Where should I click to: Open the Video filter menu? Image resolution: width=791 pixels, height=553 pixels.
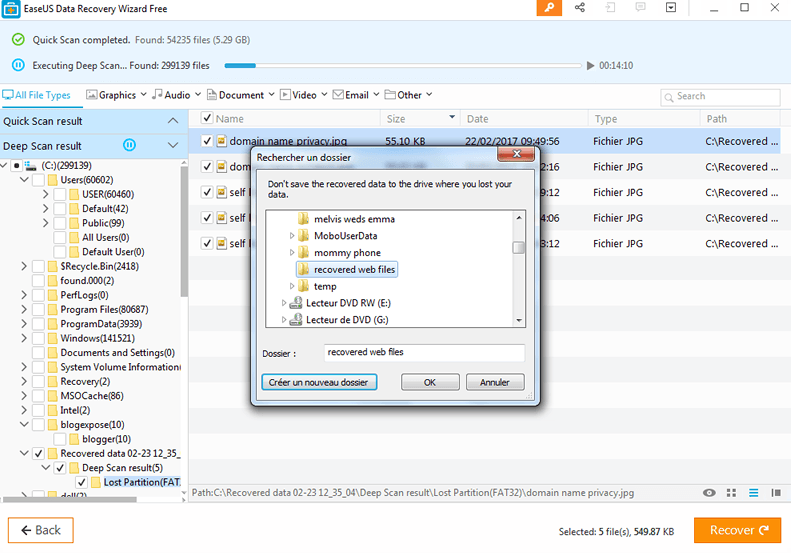[324, 94]
